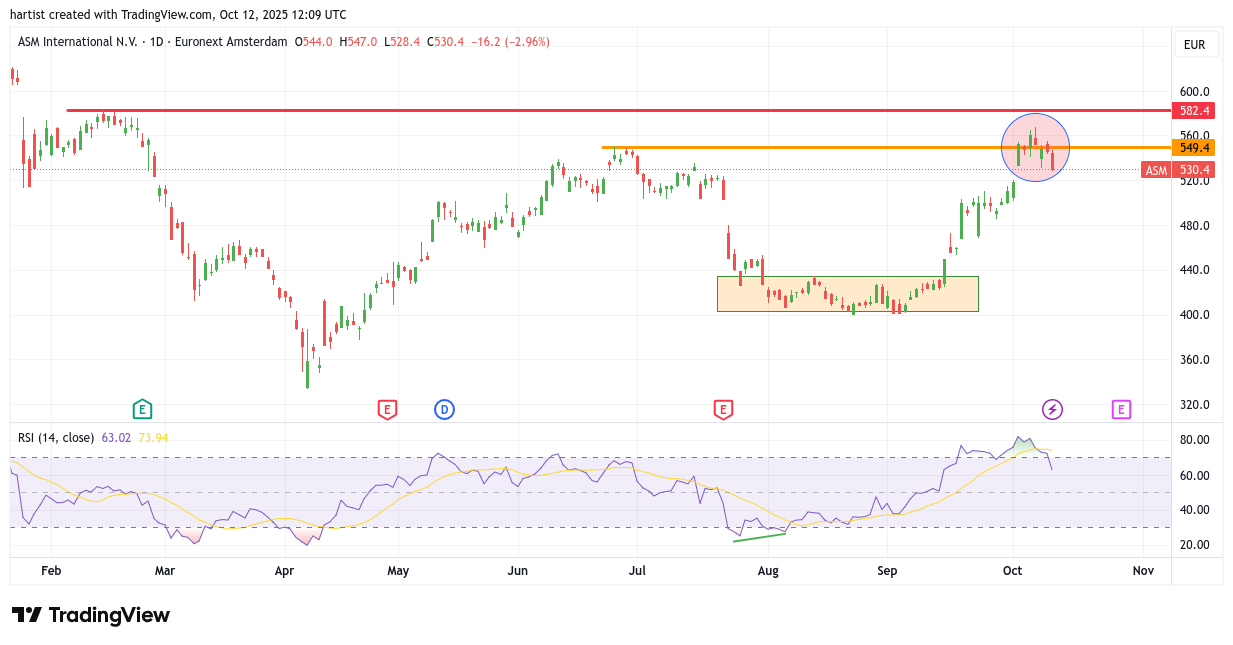The image size is (1233, 645).
Task: Open the EUR currency selector
Action: [1194, 45]
